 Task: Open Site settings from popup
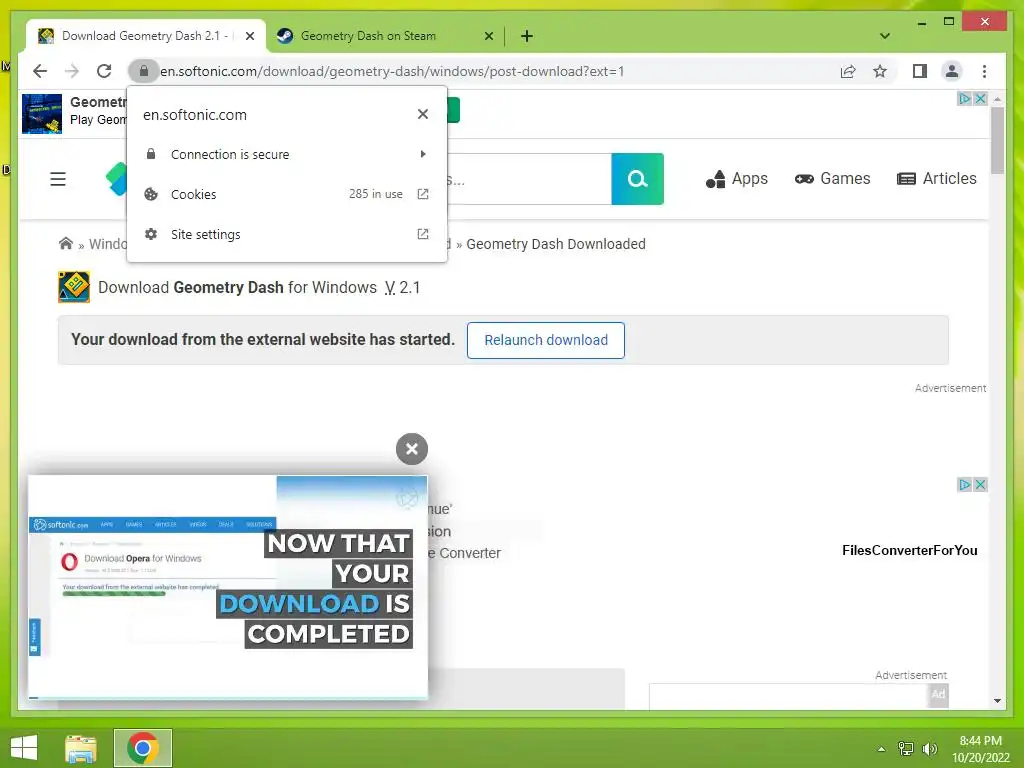click(287, 234)
